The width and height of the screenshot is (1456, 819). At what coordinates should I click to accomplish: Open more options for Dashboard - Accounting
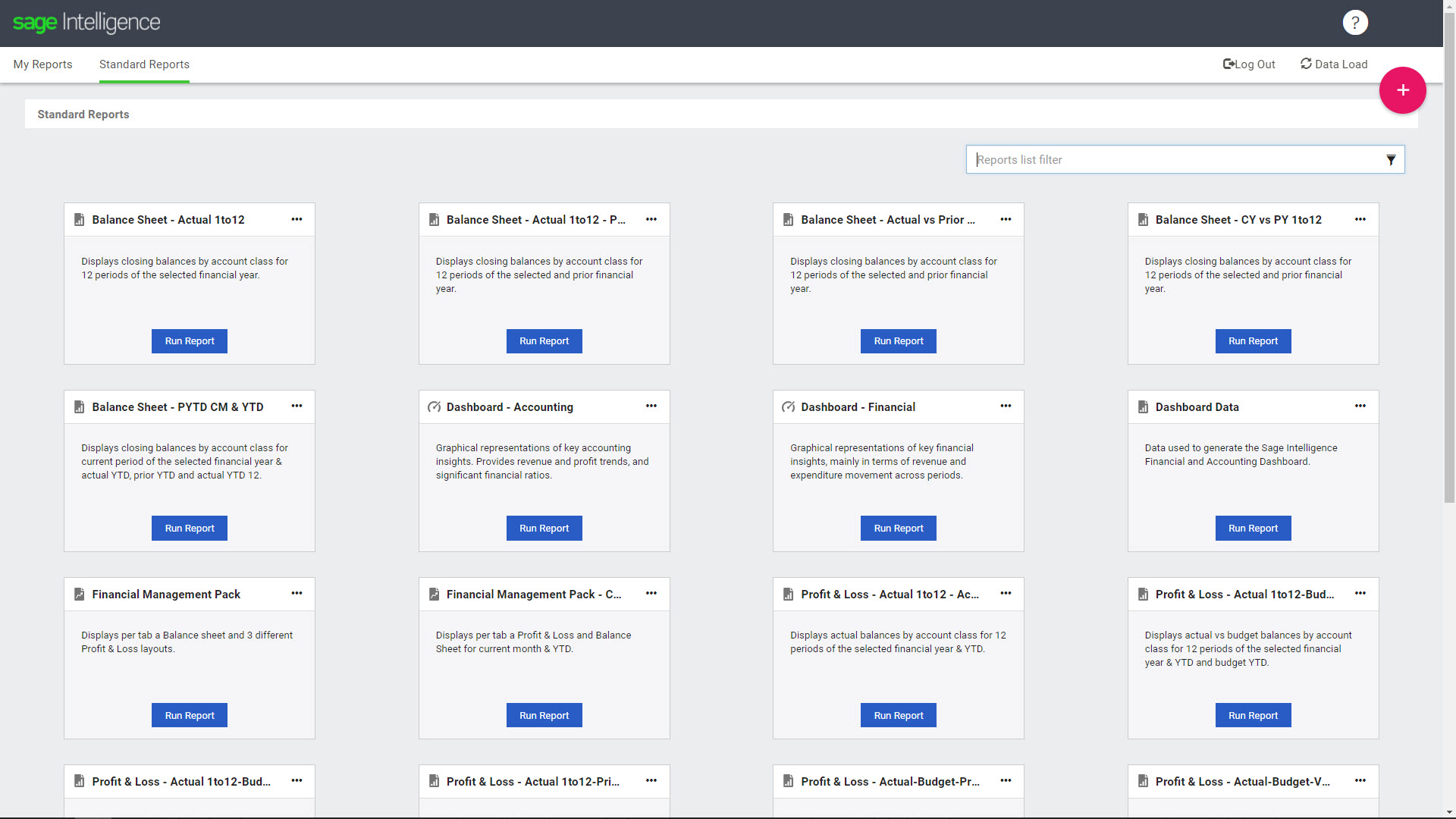pos(651,406)
